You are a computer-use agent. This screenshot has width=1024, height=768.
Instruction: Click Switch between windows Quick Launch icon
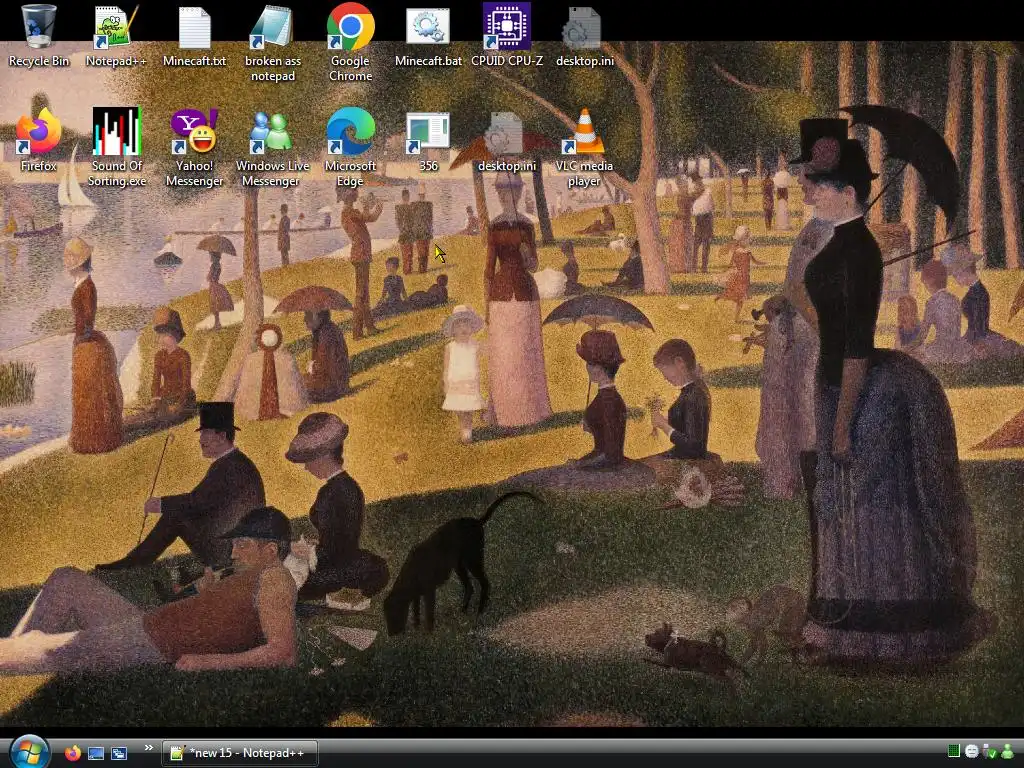(119, 753)
